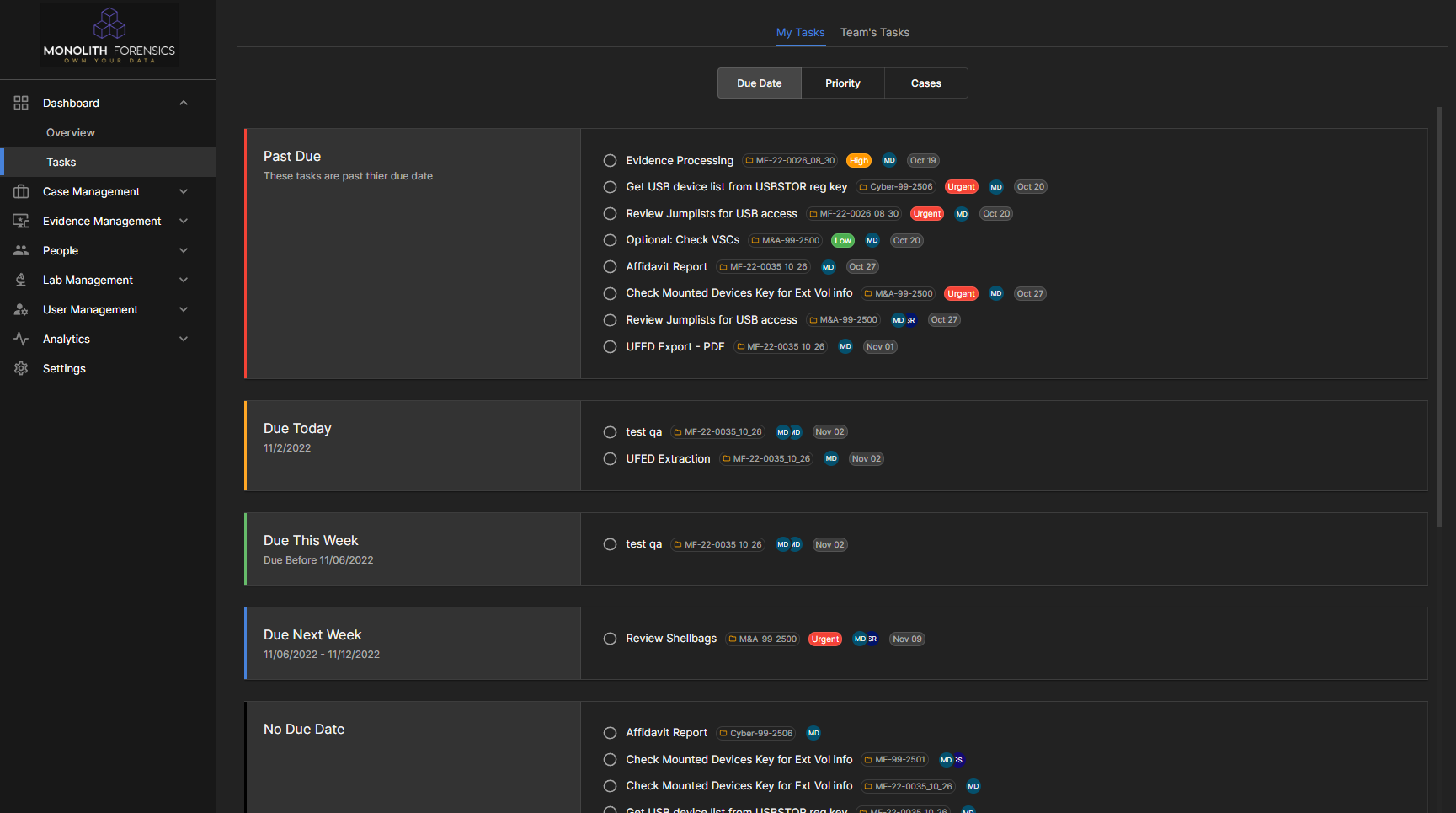Check off the UFED Extraction task
The image size is (1456, 813).
coord(610,458)
